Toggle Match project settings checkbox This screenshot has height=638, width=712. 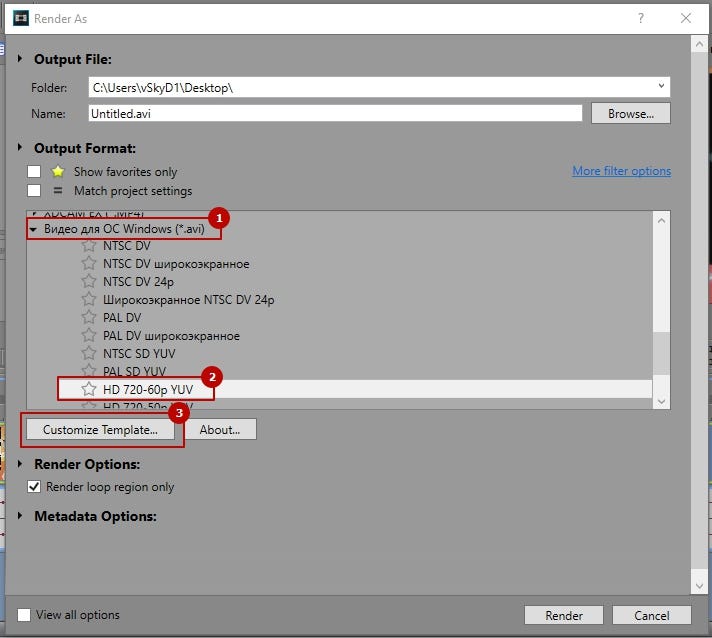(34, 190)
